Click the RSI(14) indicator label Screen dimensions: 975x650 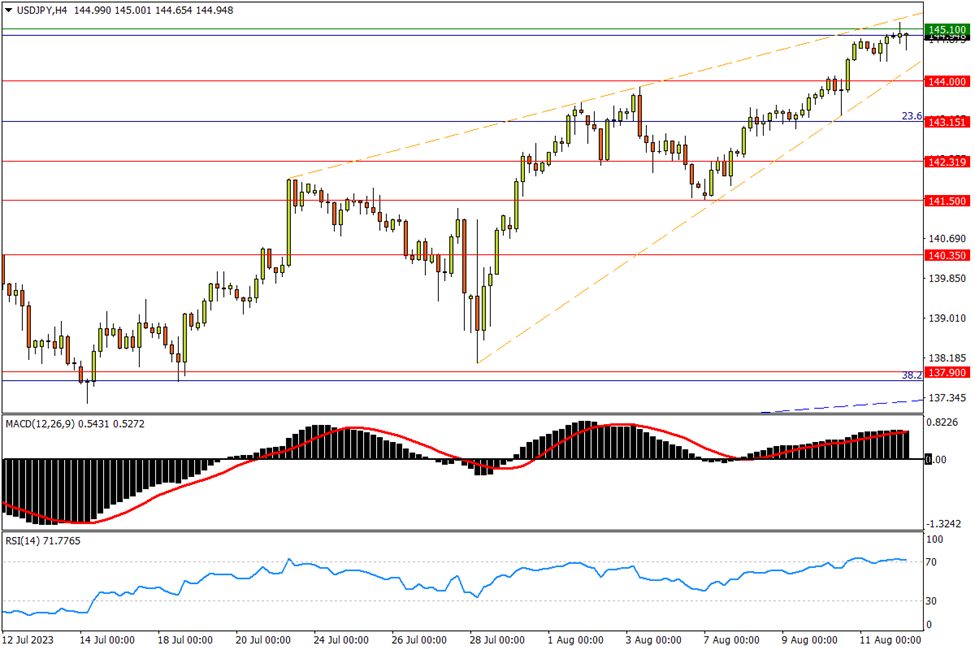point(24,541)
